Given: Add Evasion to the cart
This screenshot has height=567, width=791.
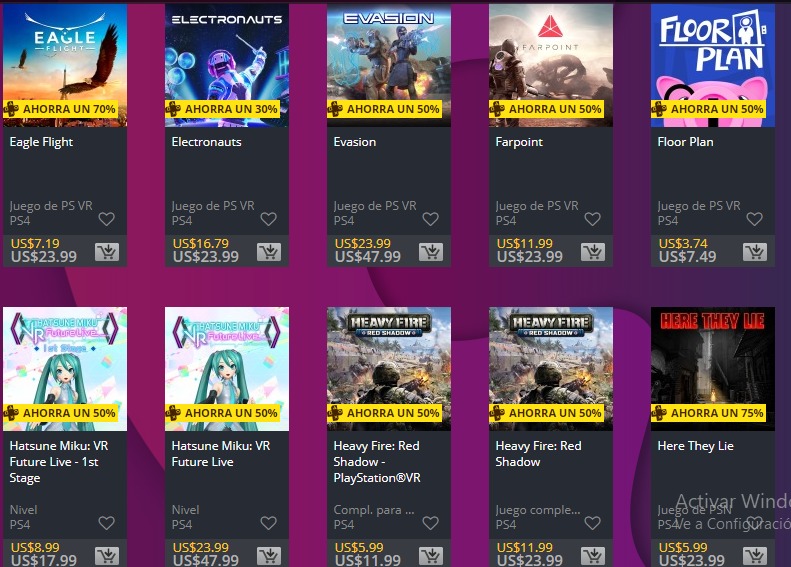Looking at the screenshot, I should point(431,252).
